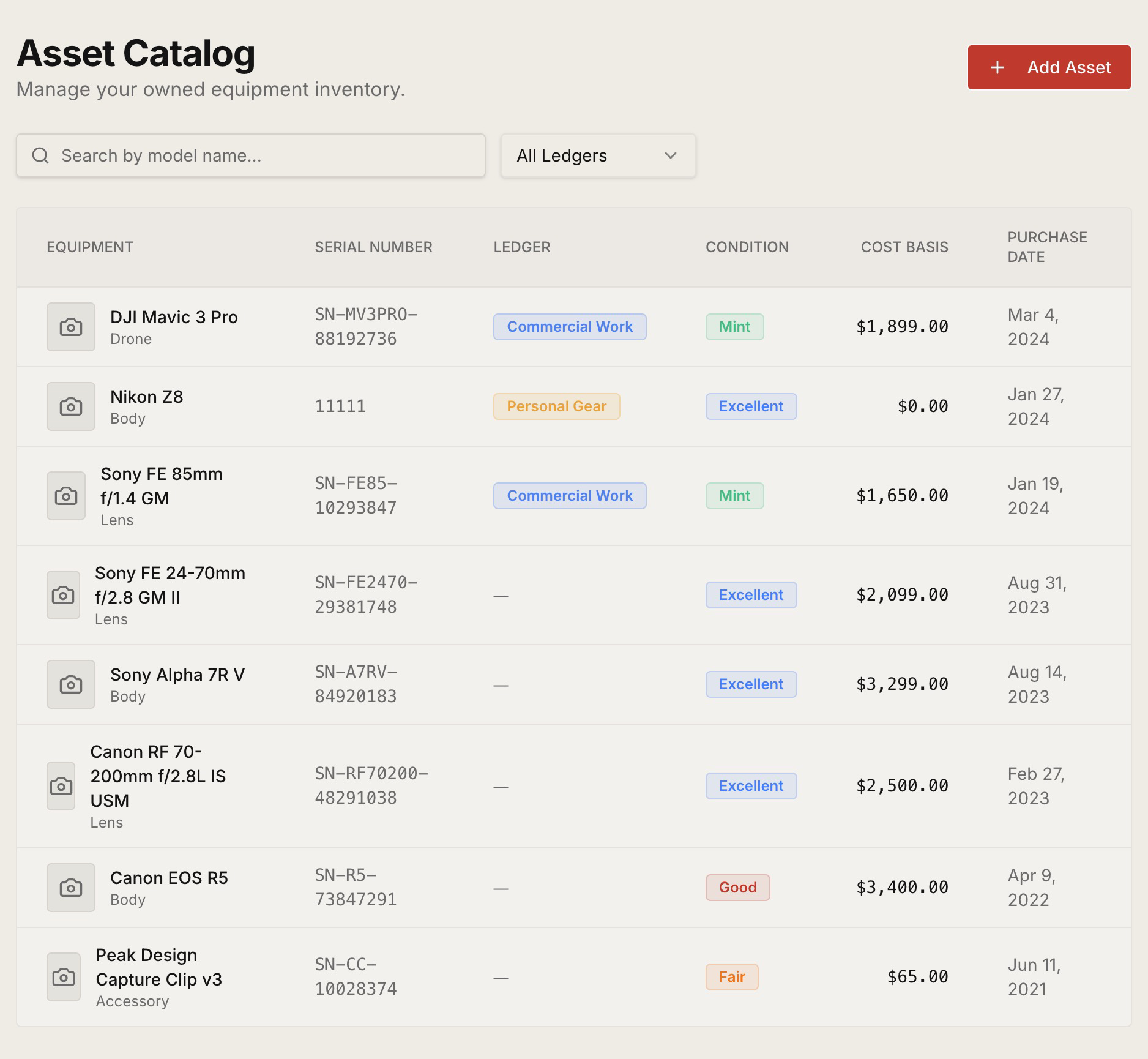This screenshot has width=1148, height=1059.
Task: Select Sony FE 24-70mm f/2.8 GM II name
Action: 170,585
